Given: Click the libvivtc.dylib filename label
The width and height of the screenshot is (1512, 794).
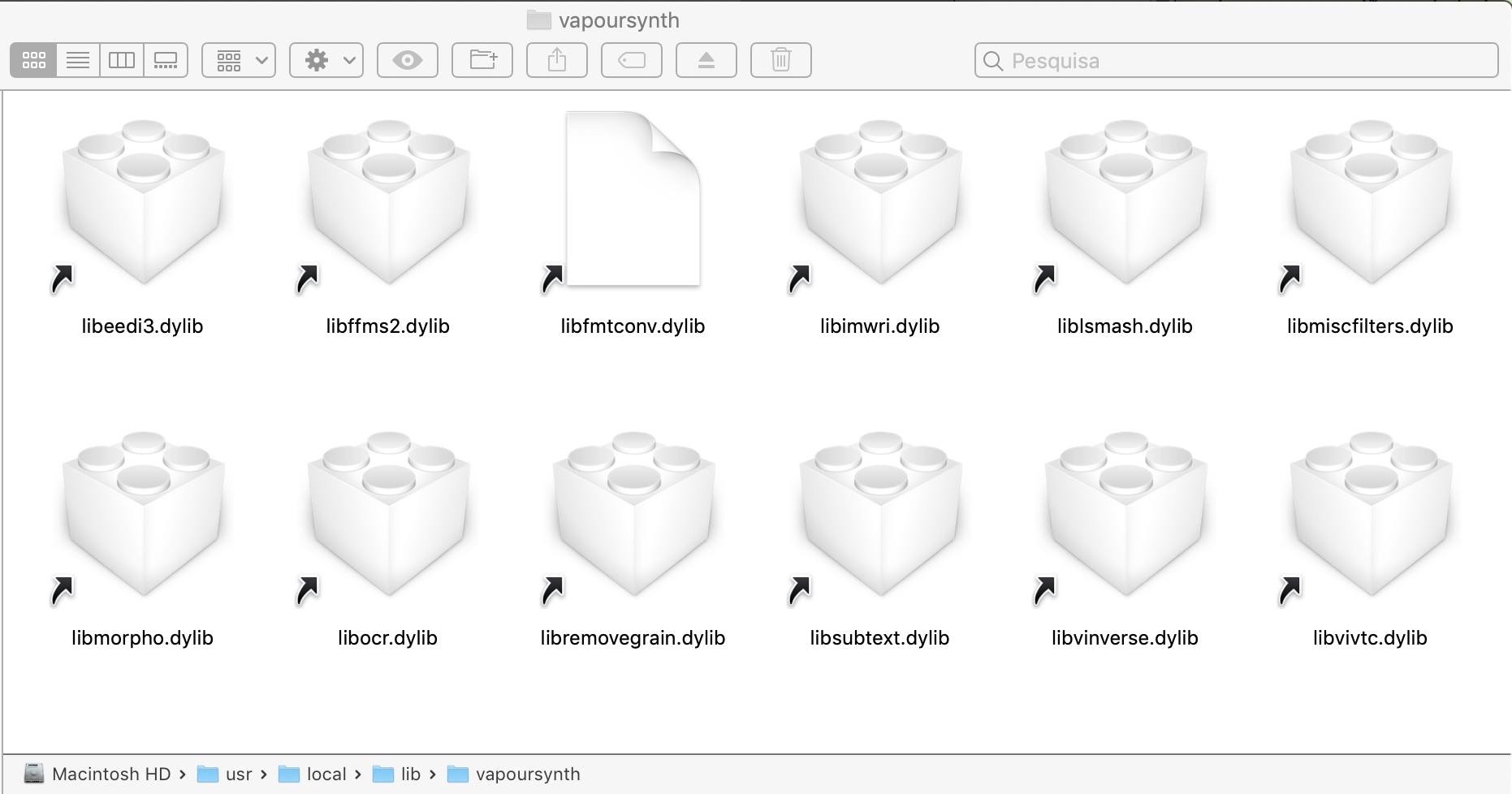Looking at the screenshot, I should [x=1371, y=638].
